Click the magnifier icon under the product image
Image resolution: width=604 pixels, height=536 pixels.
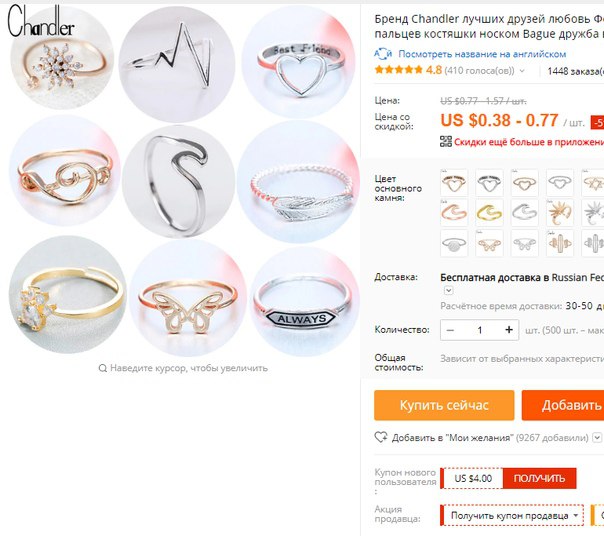tap(102, 368)
